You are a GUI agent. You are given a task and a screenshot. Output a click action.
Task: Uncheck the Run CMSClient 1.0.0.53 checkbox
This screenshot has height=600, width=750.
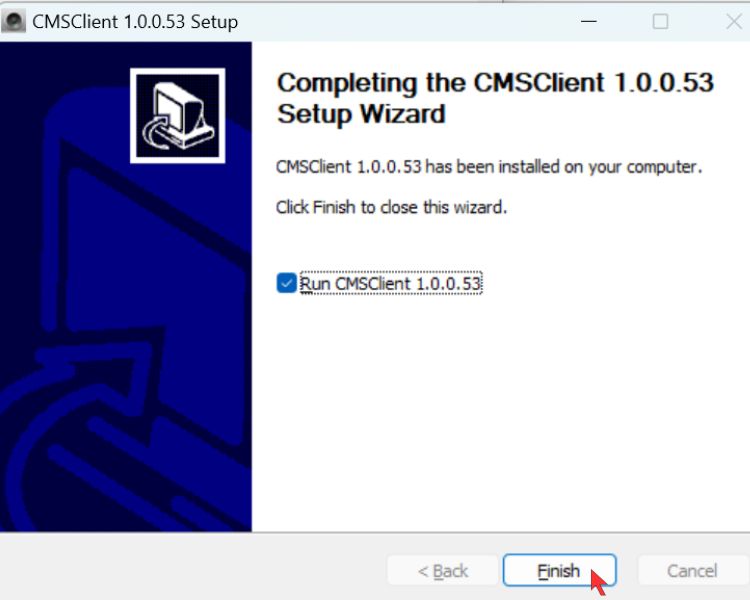pos(287,283)
